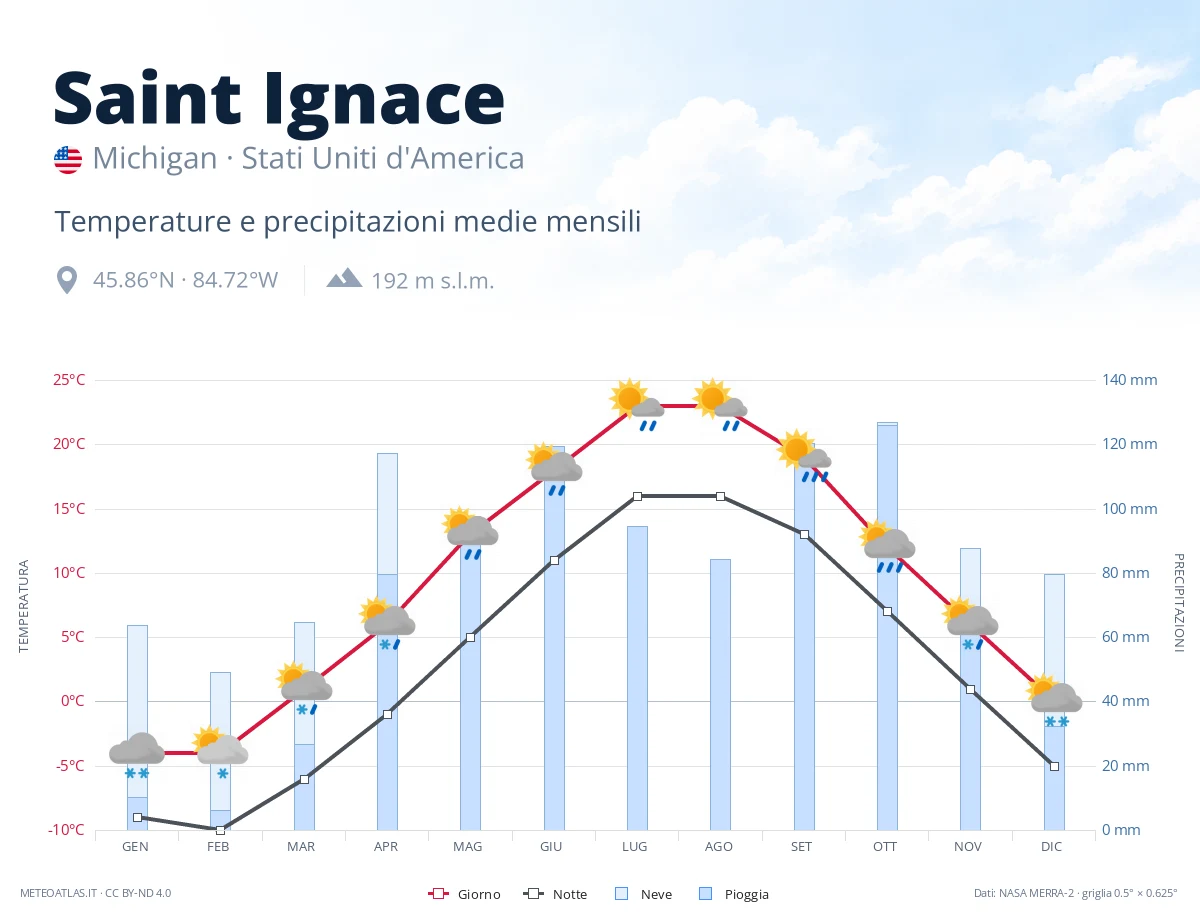The image size is (1200, 920).
Task: Click the NOV precipitation bar
Action: tap(970, 689)
